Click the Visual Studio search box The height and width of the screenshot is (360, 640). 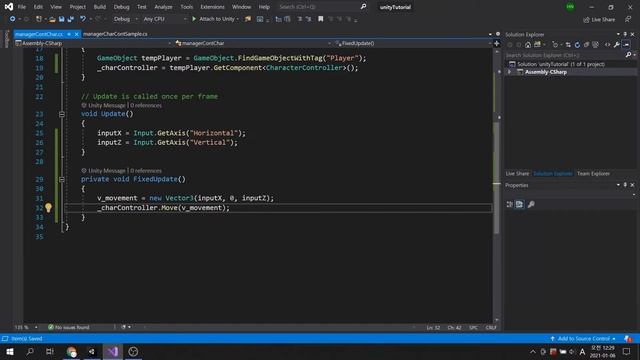point(322,7)
